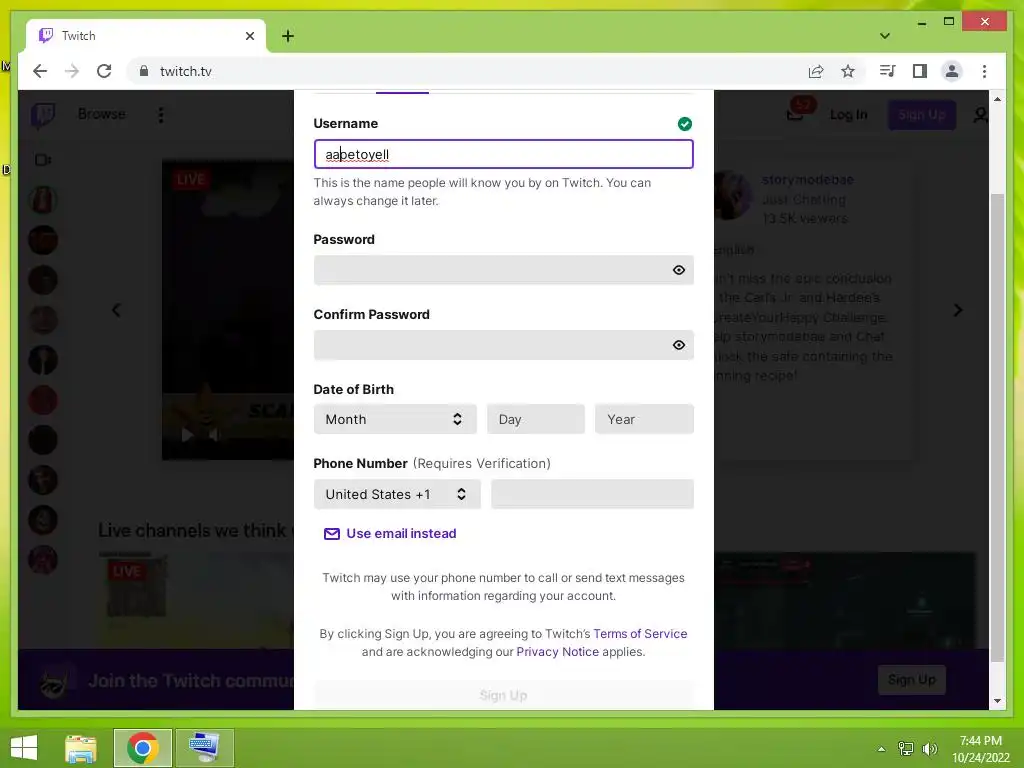Image resolution: width=1024 pixels, height=768 pixels.
Task: Click the green username valid checkmark
Action: coord(684,123)
